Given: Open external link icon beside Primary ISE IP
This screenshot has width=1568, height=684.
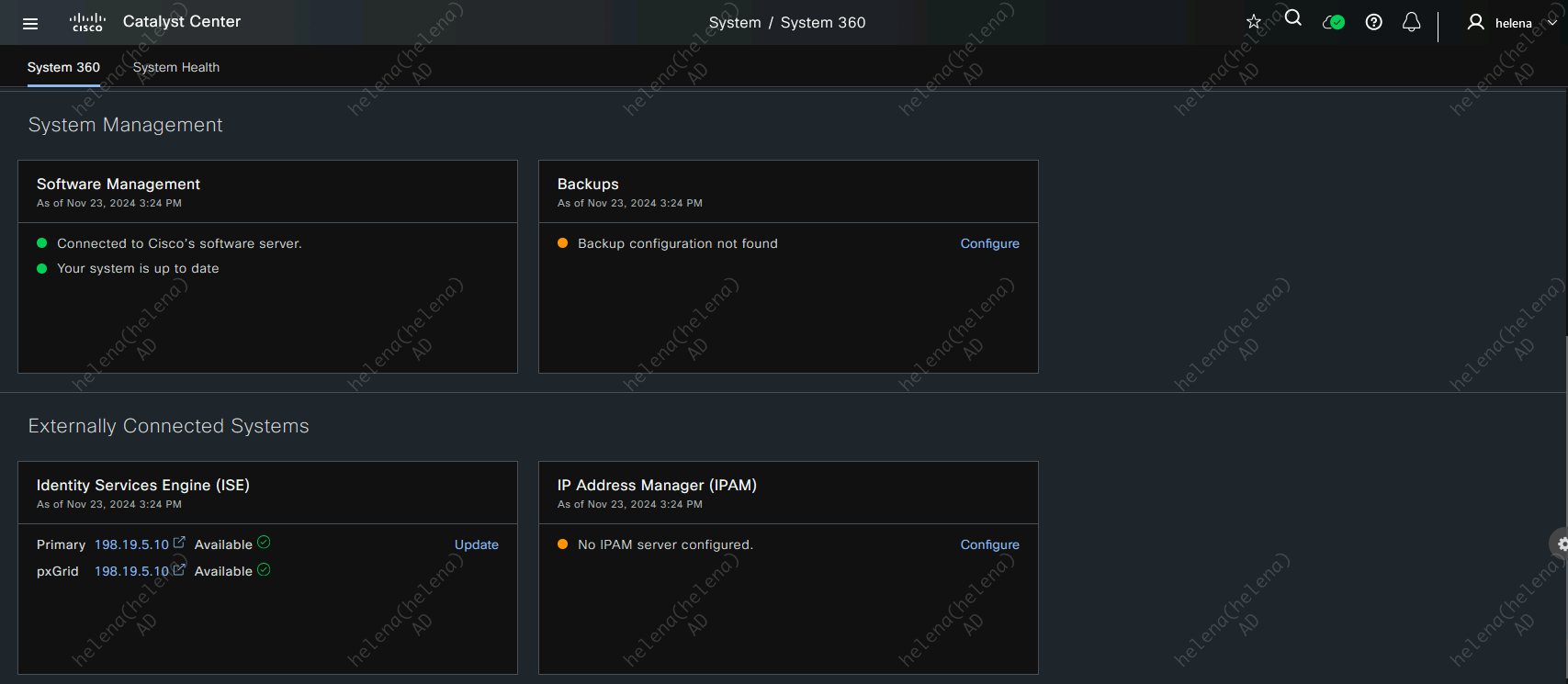Looking at the screenshot, I should pyautogui.click(x=179, y=543).
